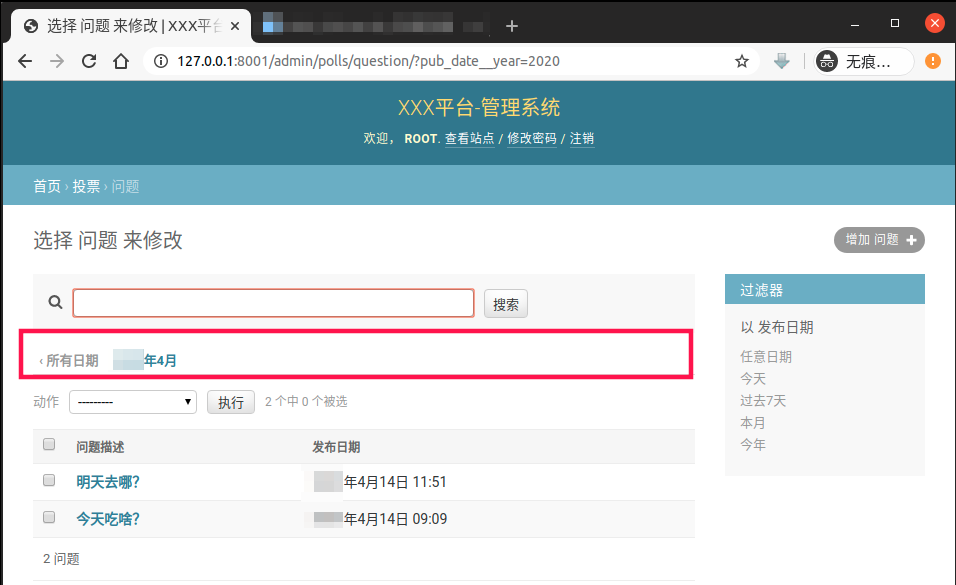Toggle the select-all questions checkbox
Image resolution: width=956 pixels, height=585 pixels.
pyautogui.click(x=49, y=445)
